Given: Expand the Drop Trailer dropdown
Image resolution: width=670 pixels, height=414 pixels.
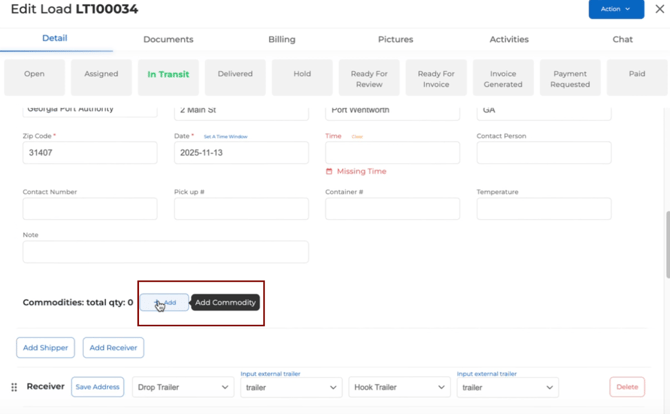Looking at the screenshot, I should (x=182, y=387).
